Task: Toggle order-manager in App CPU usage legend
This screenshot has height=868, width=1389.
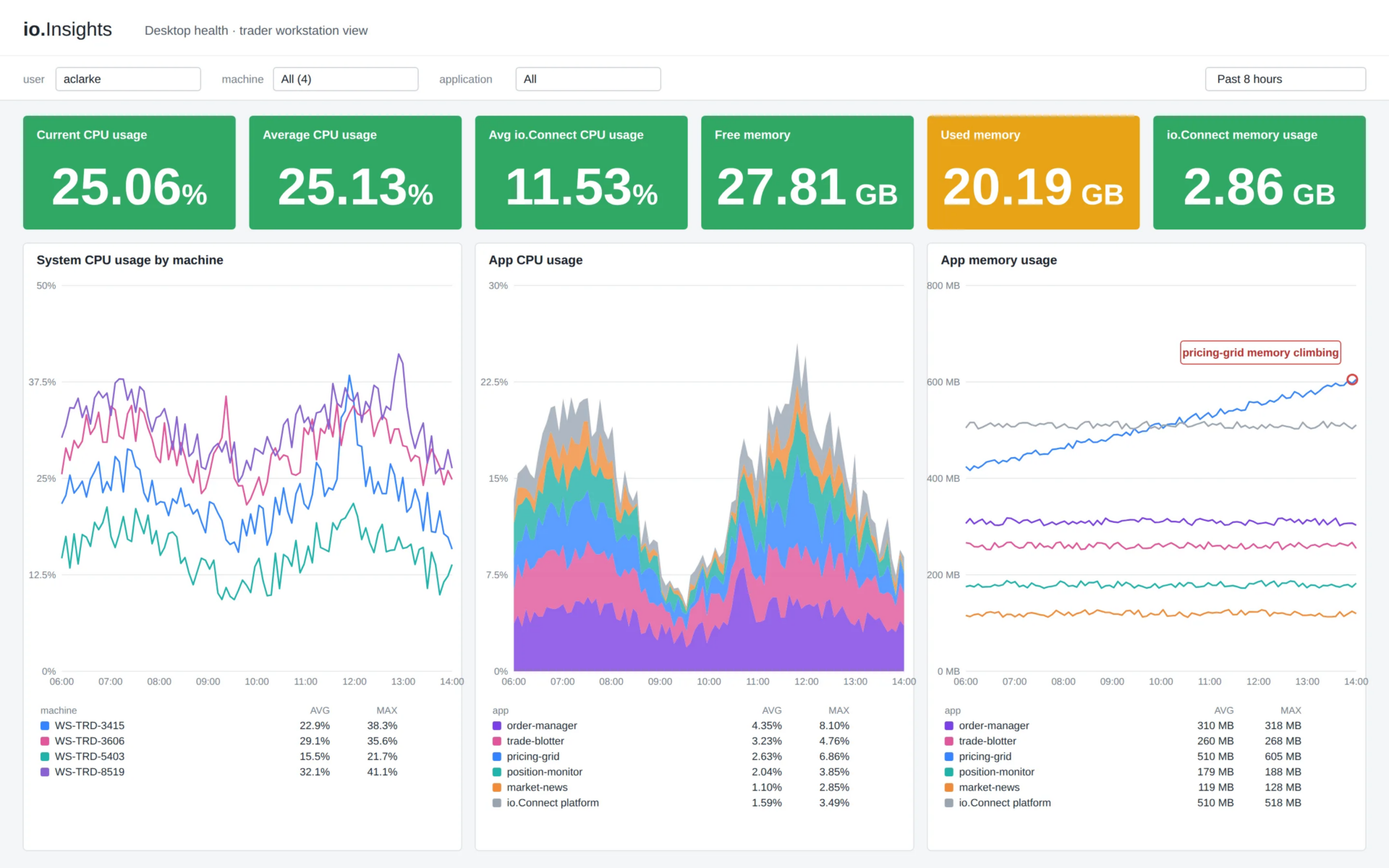Action: point(535,726)
